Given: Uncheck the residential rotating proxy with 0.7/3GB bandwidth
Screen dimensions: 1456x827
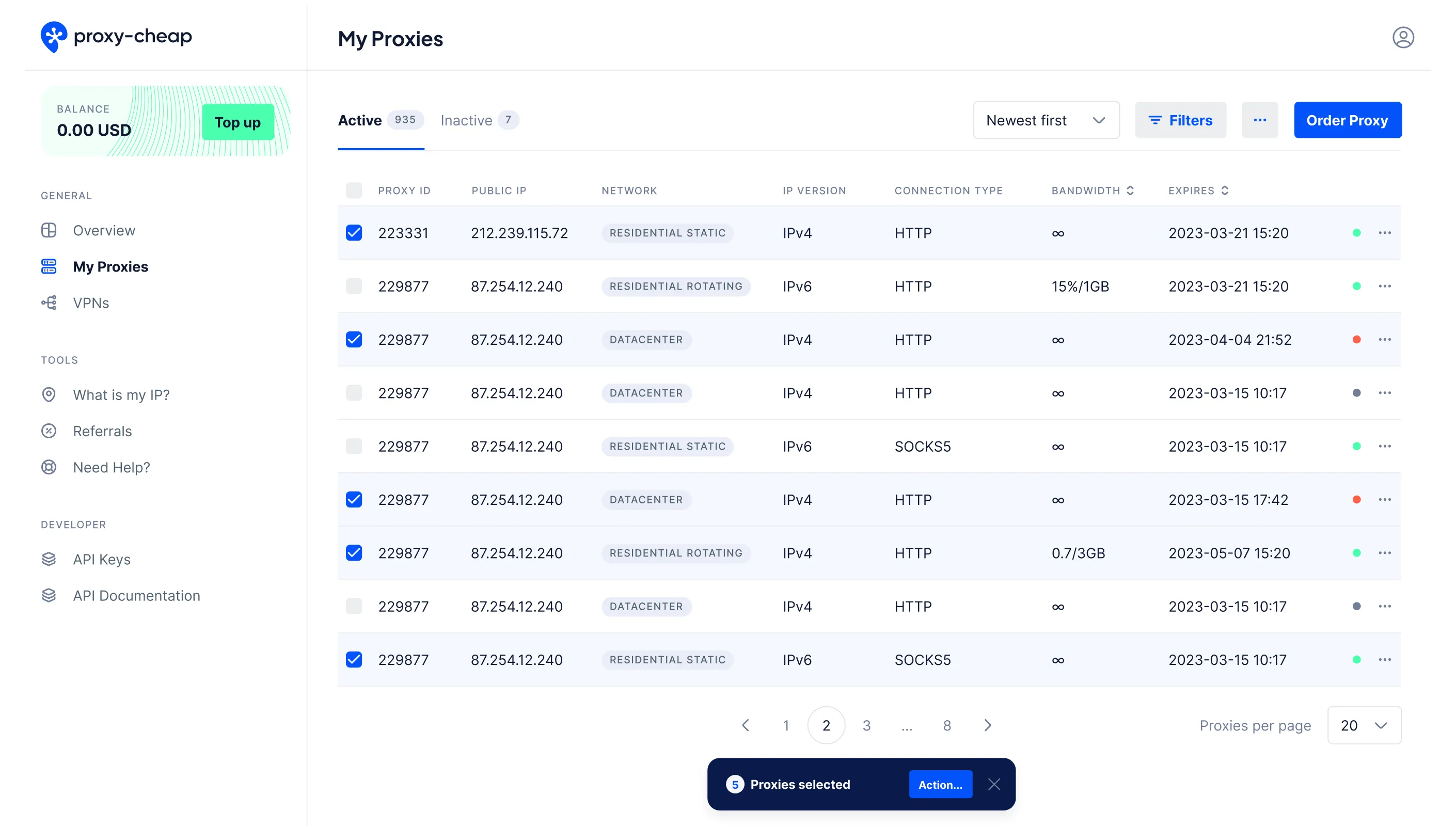Looking at the screenshot, I should coord(354,553).
